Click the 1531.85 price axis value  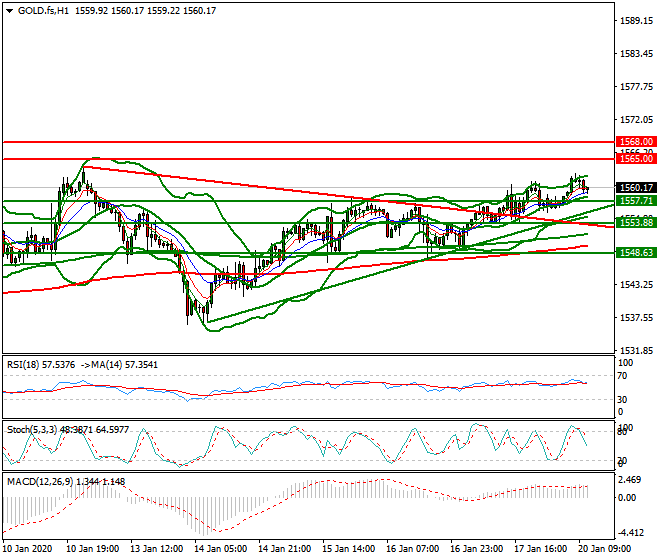pyautogui.click(x=636, y=350)
